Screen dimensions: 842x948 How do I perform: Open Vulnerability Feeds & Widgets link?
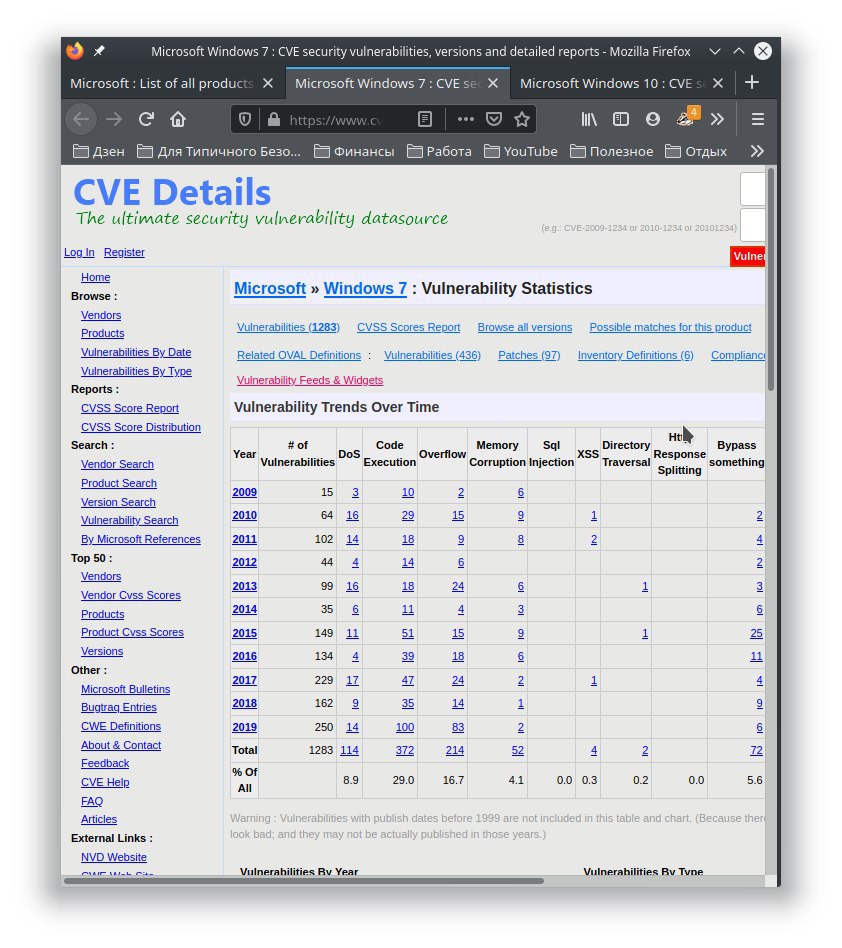[310, 380]
